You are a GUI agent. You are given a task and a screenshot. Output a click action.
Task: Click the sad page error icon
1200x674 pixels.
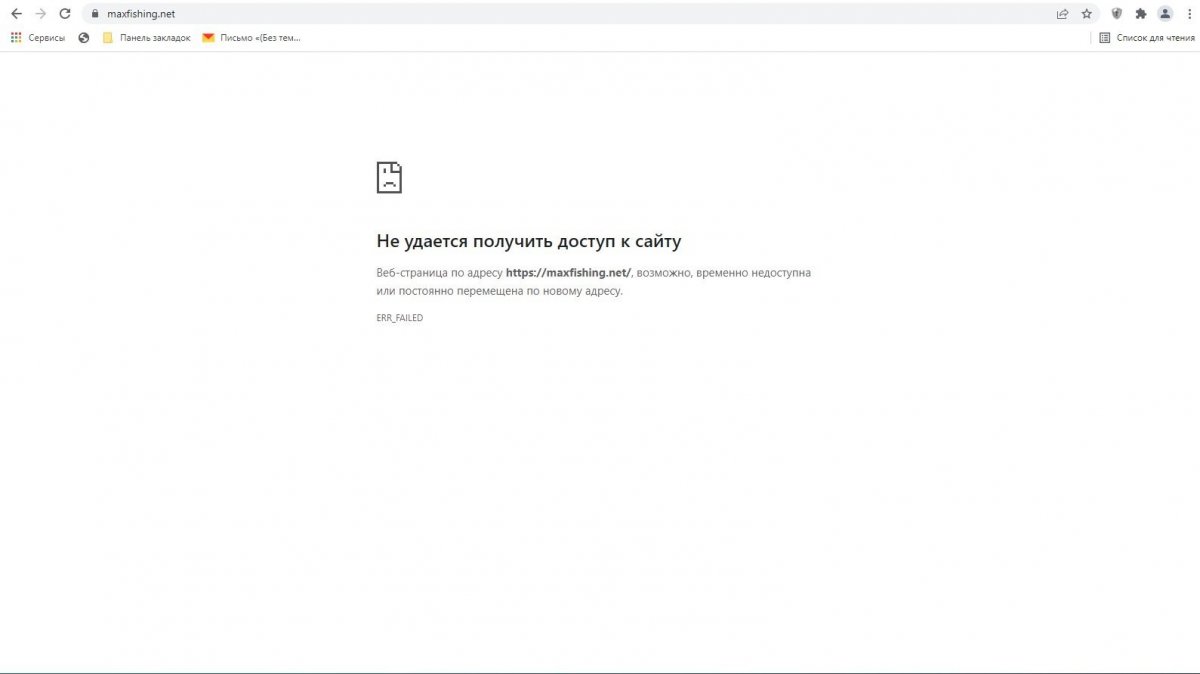pos(389,177)
